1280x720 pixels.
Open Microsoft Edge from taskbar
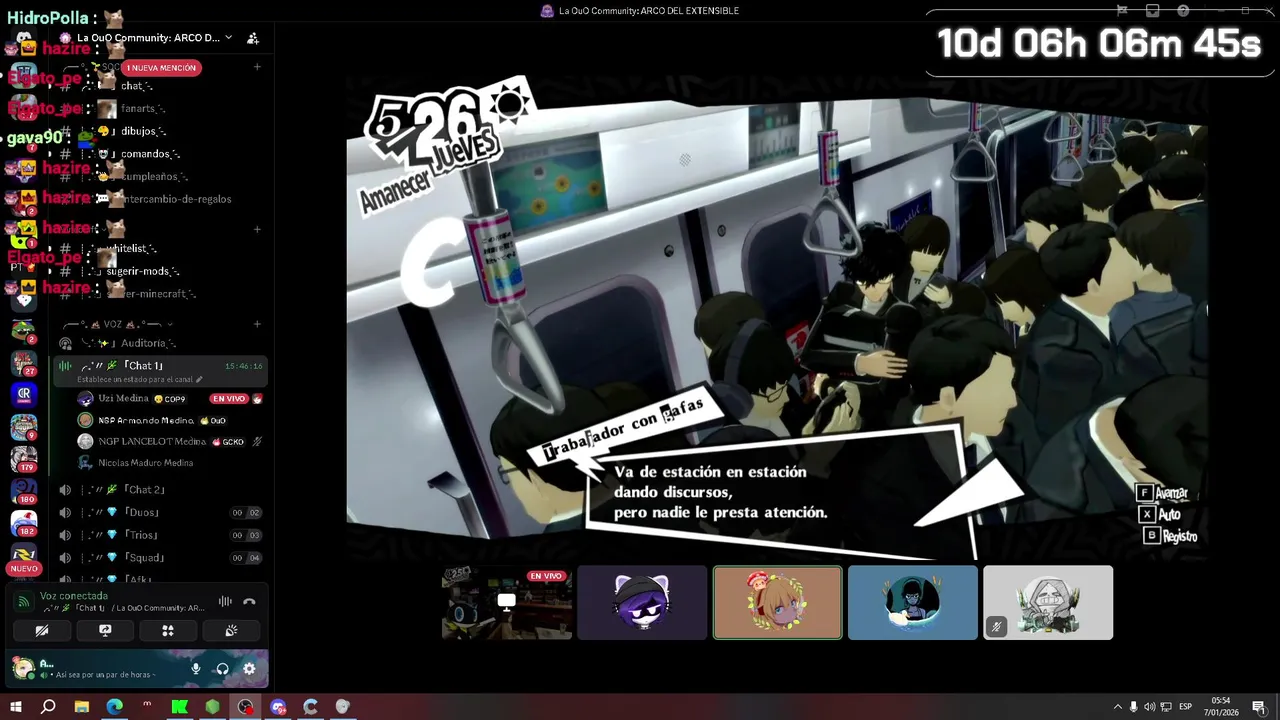tap(114, 707)
